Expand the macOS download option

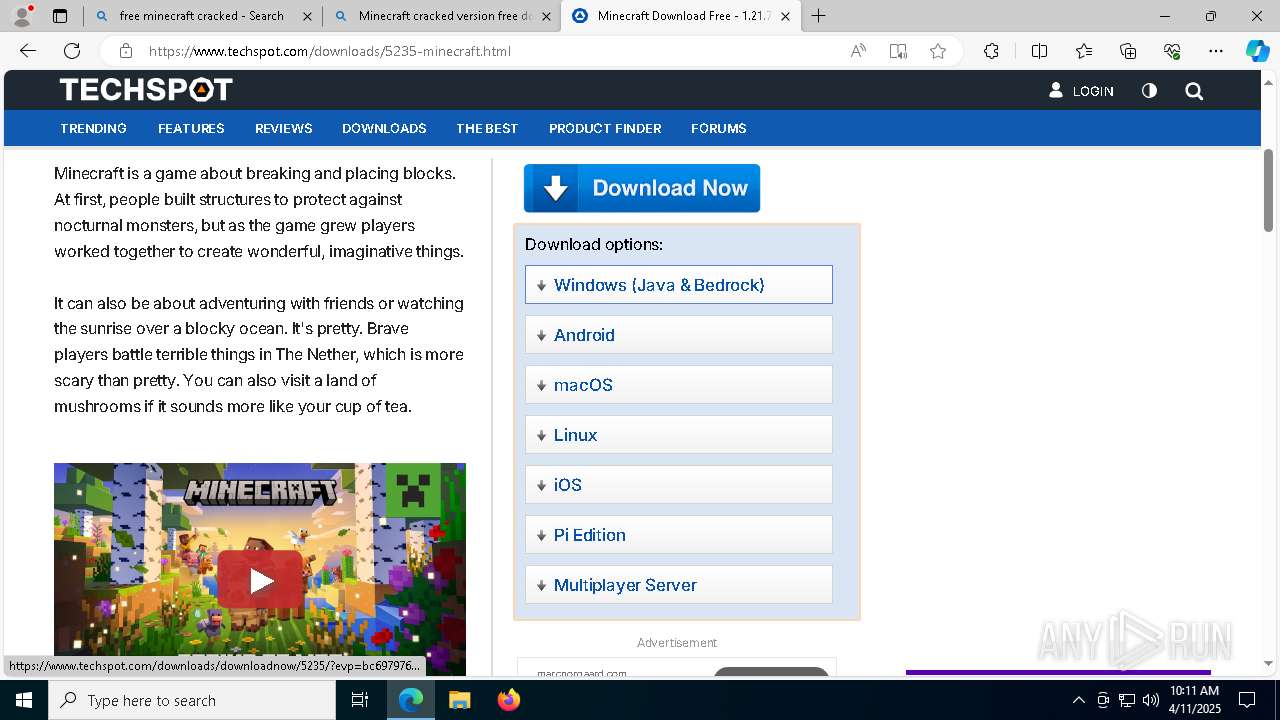coord(679,385)
